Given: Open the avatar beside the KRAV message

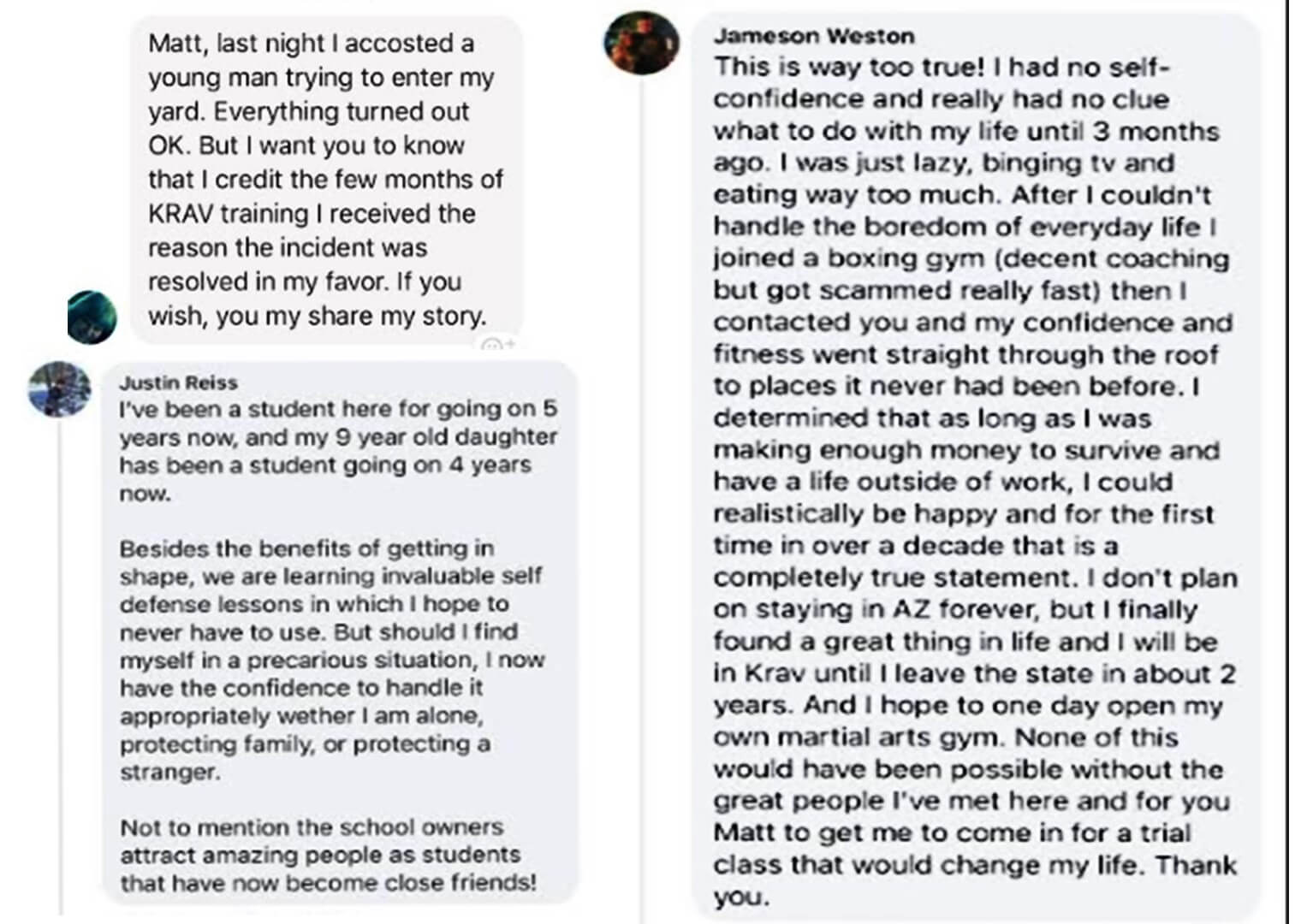Looking at the screenshot, I should [x=92, y=317].
